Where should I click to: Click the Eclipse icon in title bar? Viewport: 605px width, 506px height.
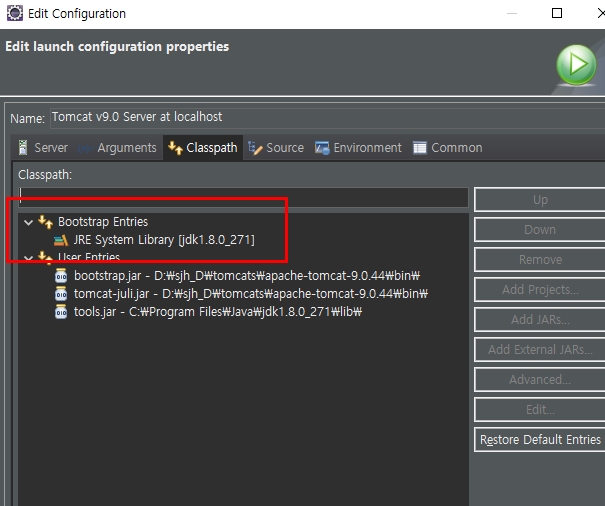pos(15,13)
